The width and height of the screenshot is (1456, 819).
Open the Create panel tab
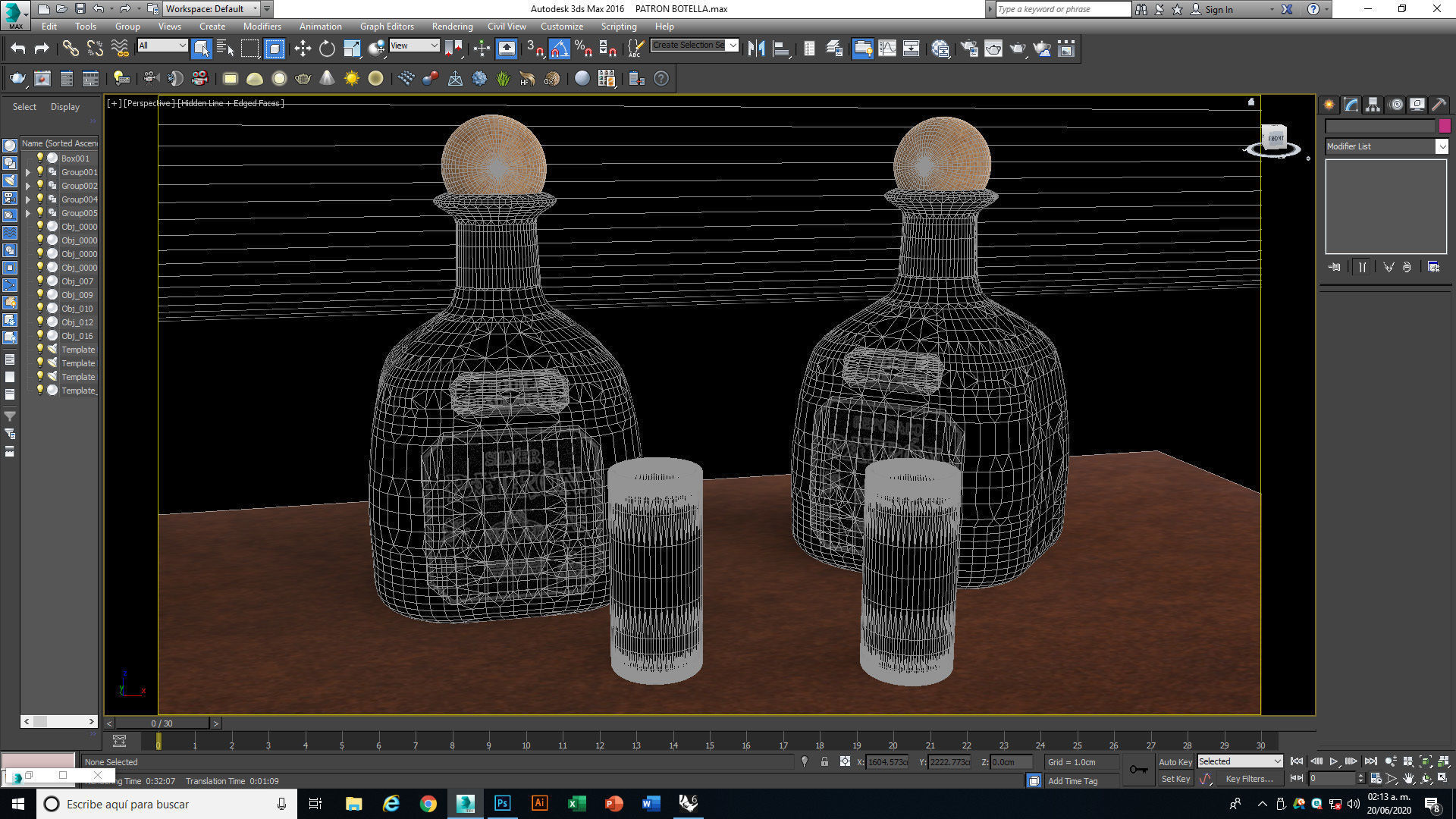pyautogui.click(x=1329, y=105)
